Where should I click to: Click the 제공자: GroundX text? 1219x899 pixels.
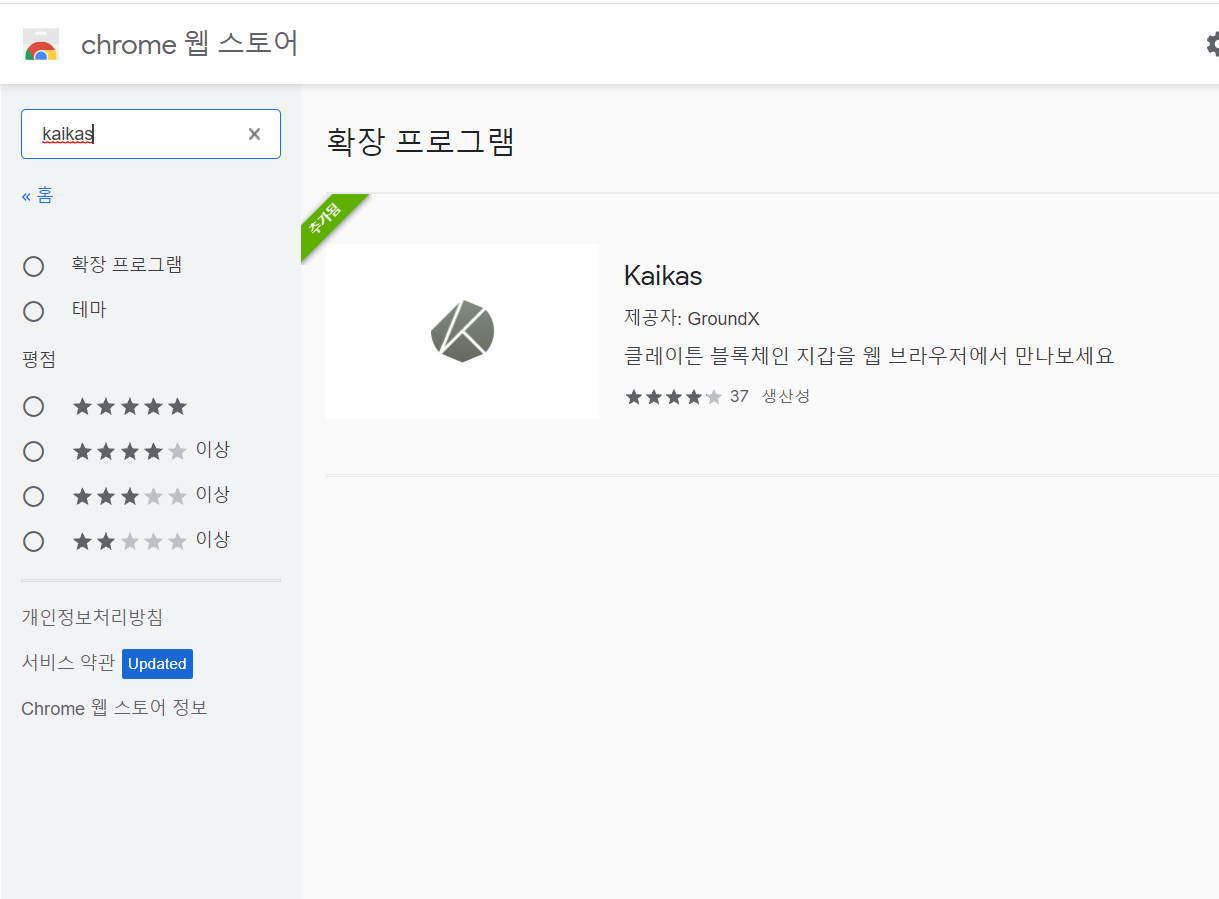692,319
